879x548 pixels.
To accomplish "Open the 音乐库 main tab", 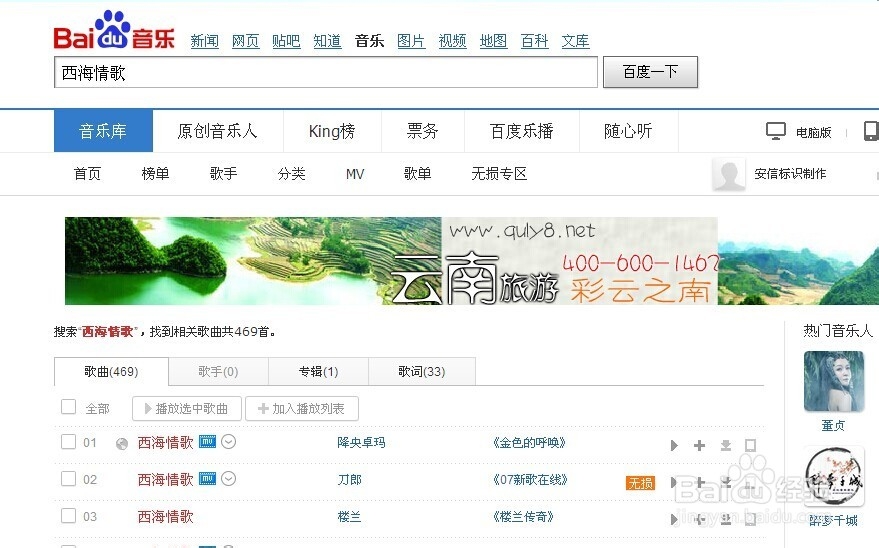I will (x=103, y=131).
